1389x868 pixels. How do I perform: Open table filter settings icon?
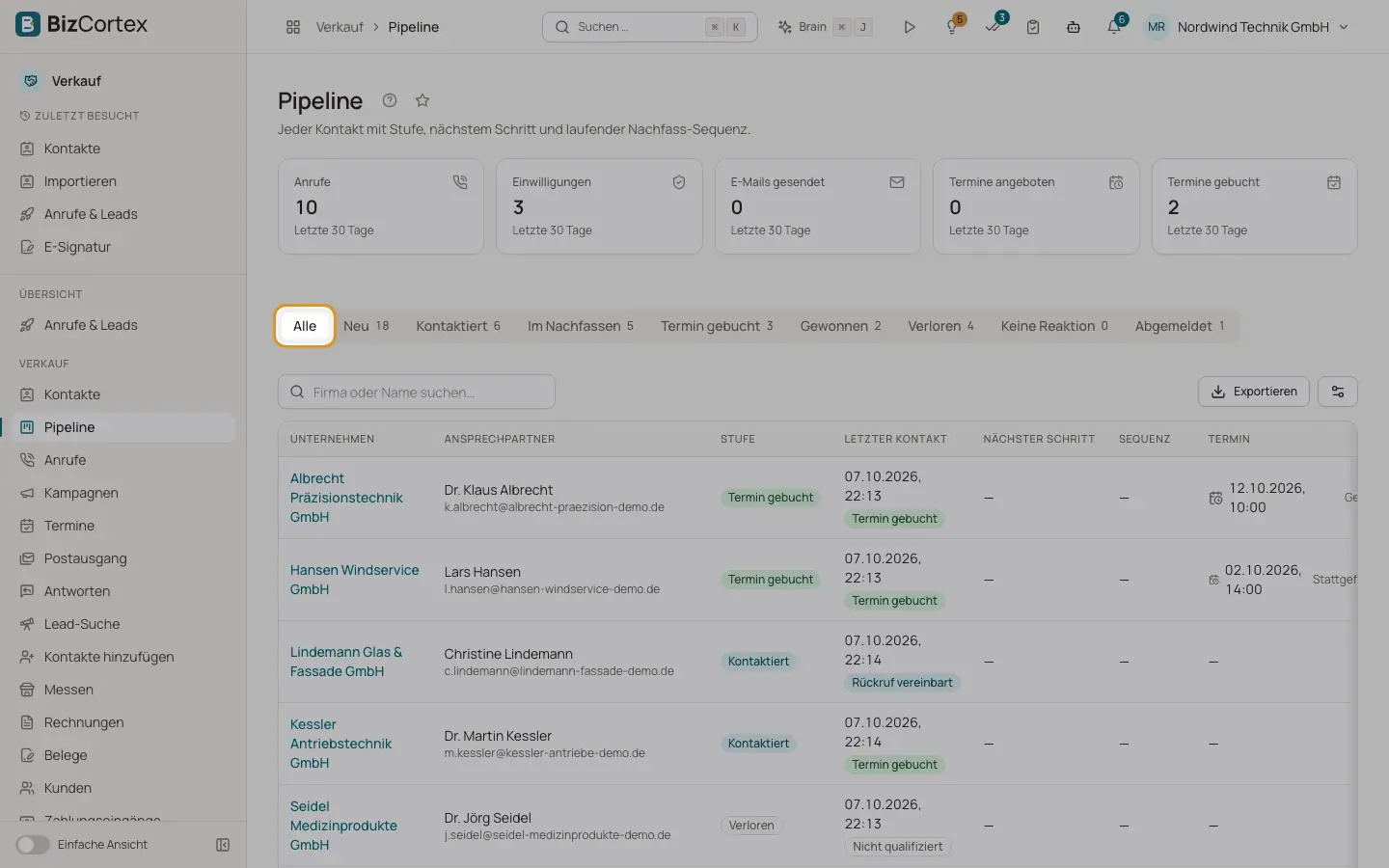tap(1338, 392)
